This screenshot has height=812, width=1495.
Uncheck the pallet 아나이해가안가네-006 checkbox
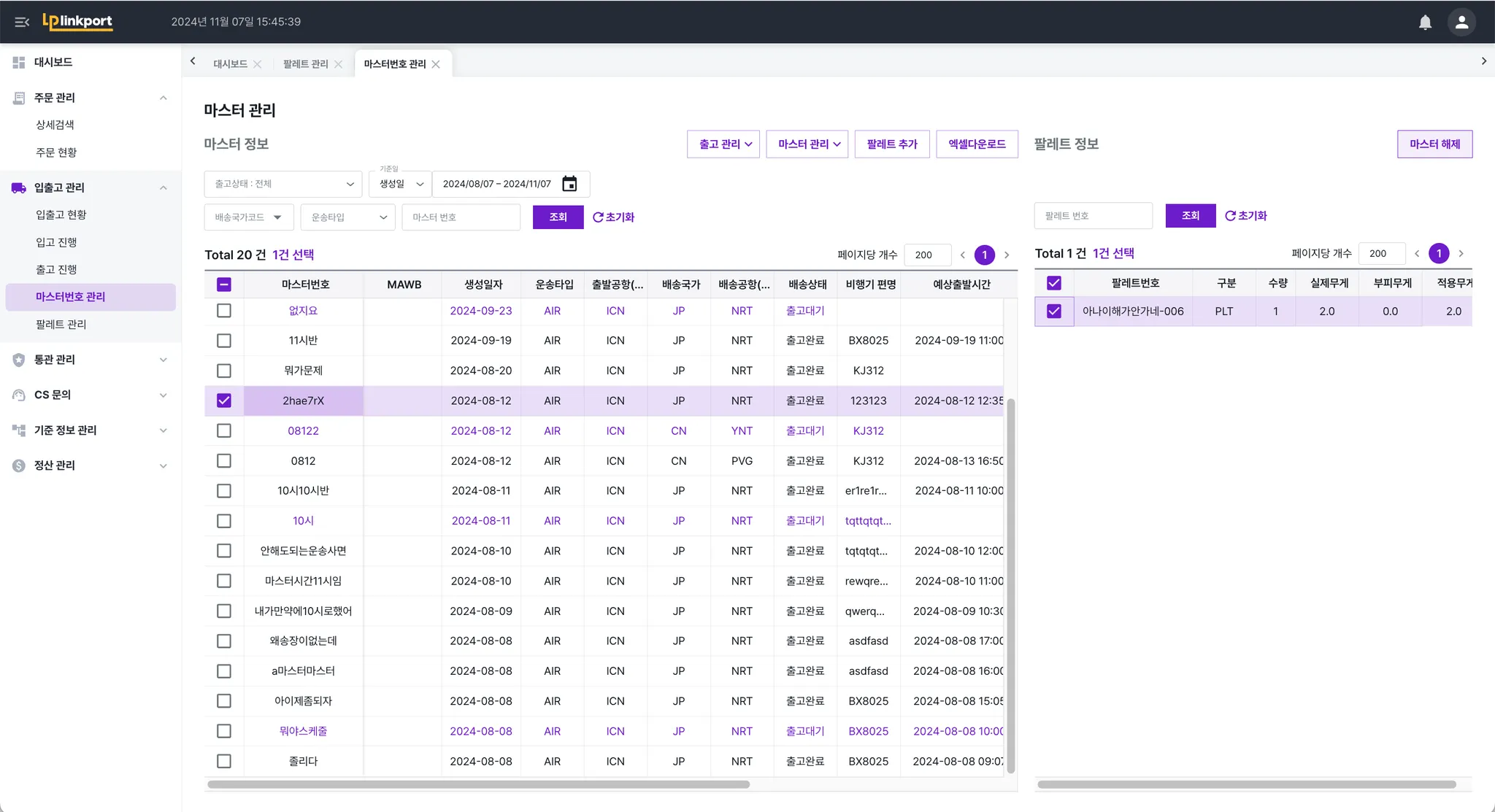pos(1053,312)
